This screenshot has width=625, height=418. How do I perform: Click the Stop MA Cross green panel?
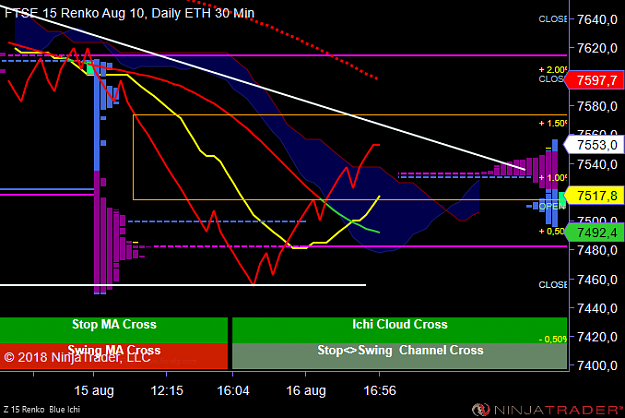(114, 330)
